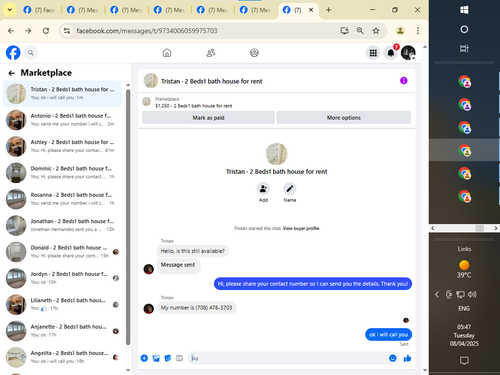
Task: Open the Facebook search icon
Action: 31,53
